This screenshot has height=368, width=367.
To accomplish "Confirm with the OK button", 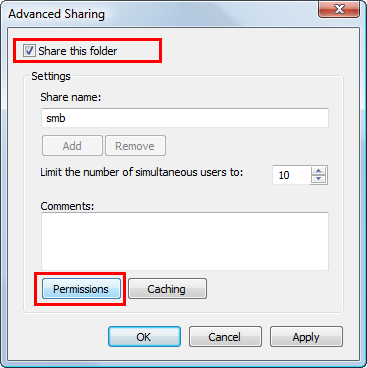I will pos(144,337).
